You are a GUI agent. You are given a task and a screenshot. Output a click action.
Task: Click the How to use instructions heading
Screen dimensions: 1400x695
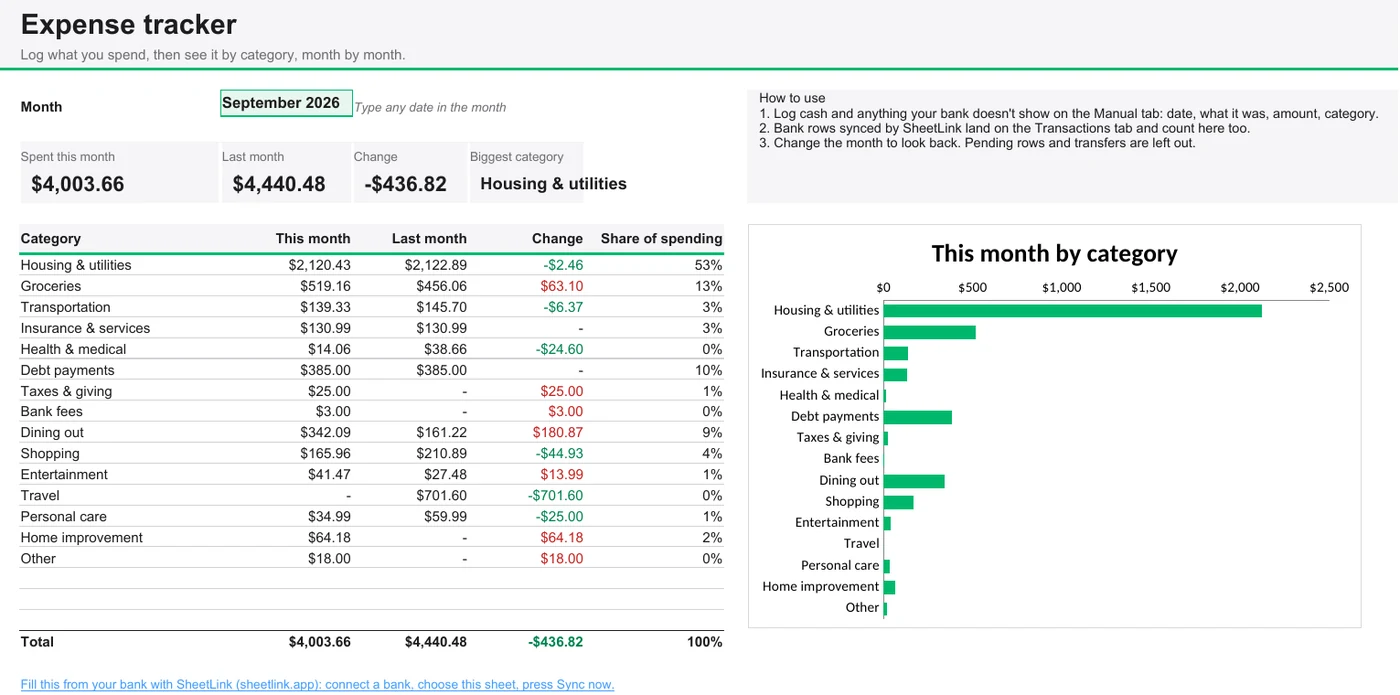[x=792, y=98]
